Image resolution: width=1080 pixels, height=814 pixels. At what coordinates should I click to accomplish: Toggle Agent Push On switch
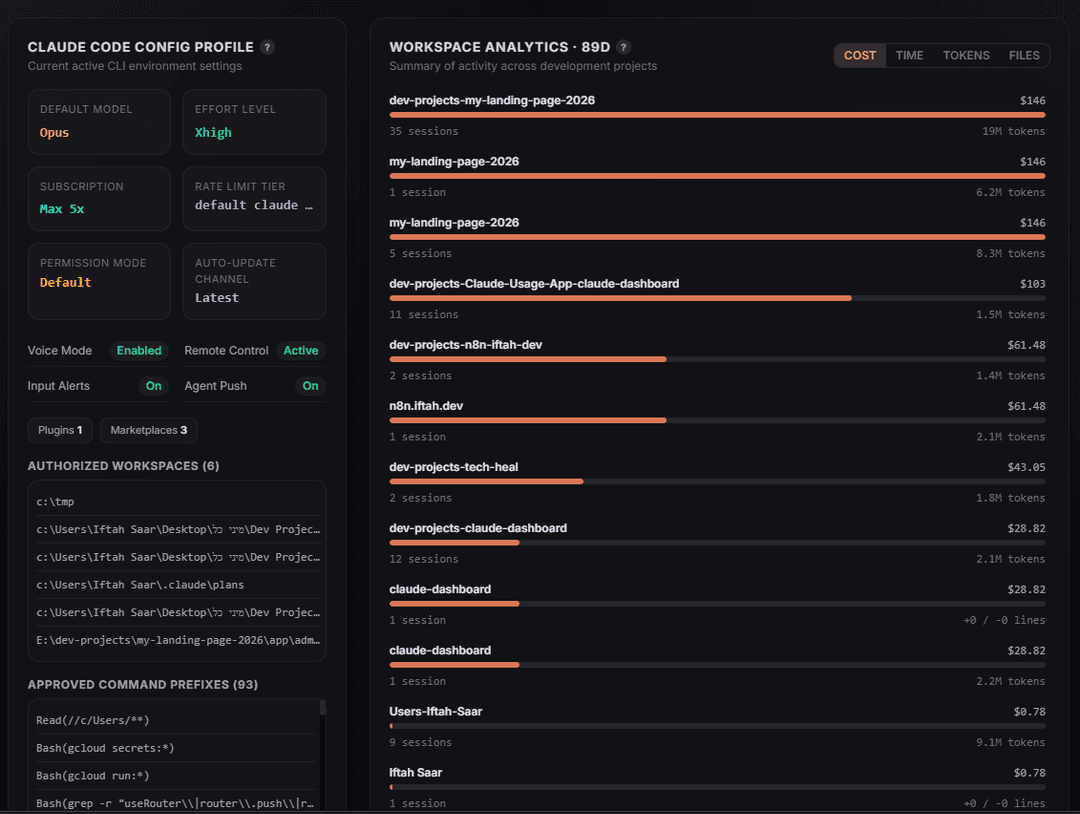[311, 386]
